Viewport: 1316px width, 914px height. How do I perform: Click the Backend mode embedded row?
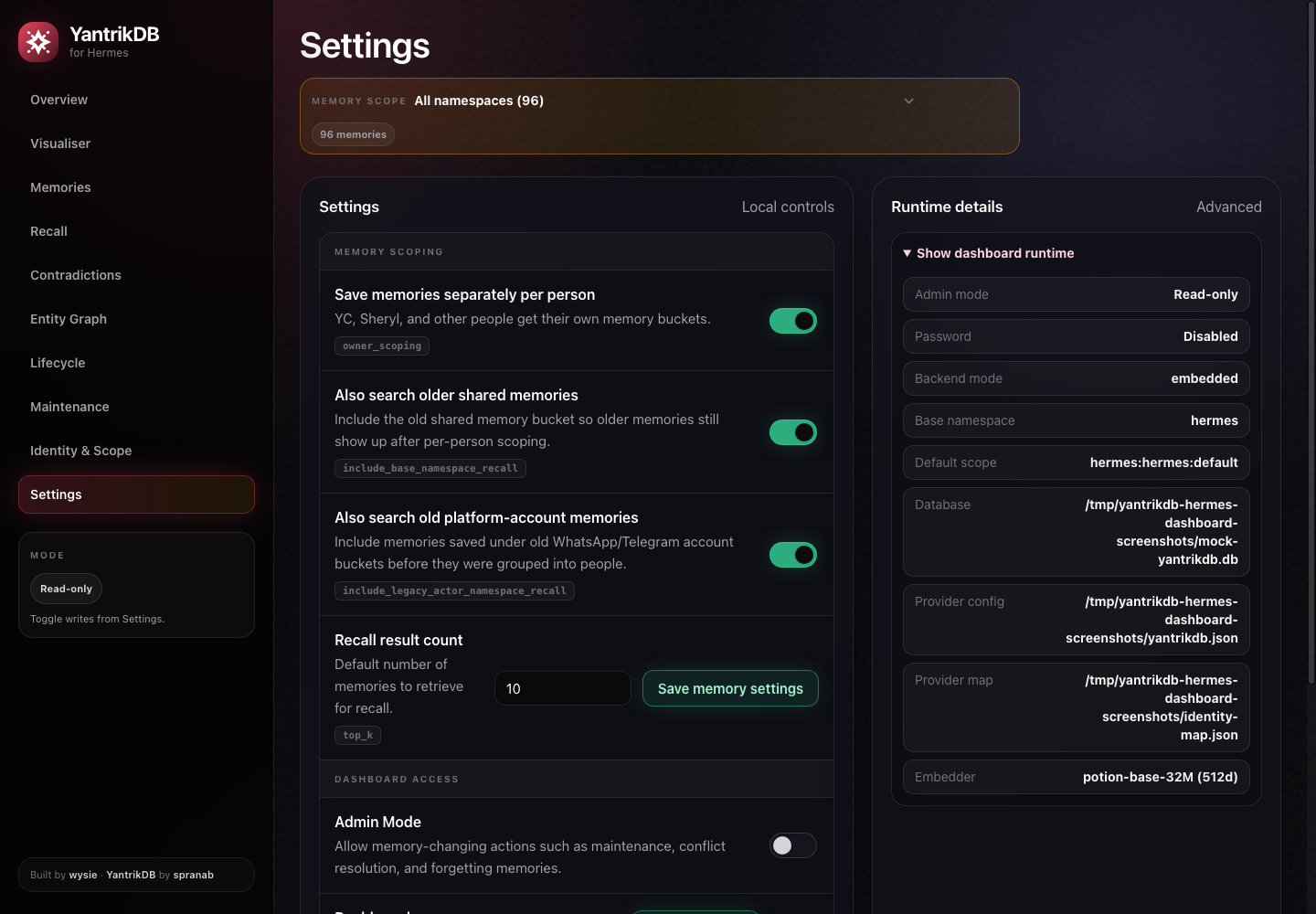pyautogui.click(x=1077, y=378)
